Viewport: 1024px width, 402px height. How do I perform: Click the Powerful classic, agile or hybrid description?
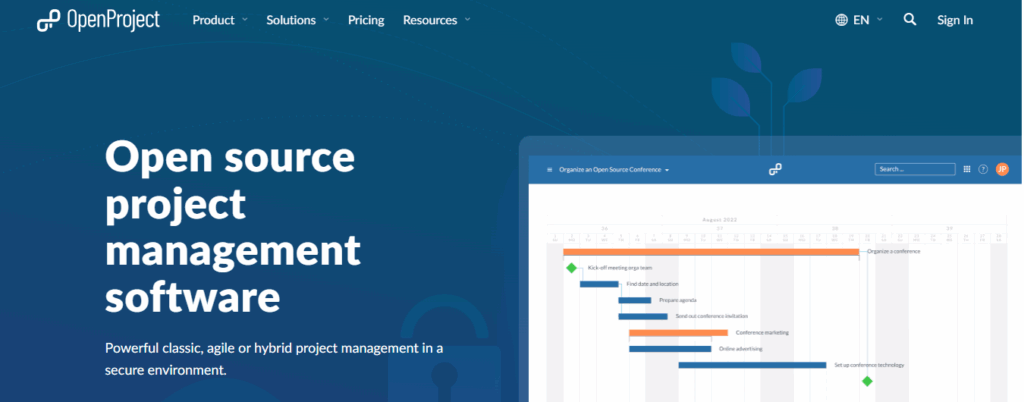[x=274, y=359]
